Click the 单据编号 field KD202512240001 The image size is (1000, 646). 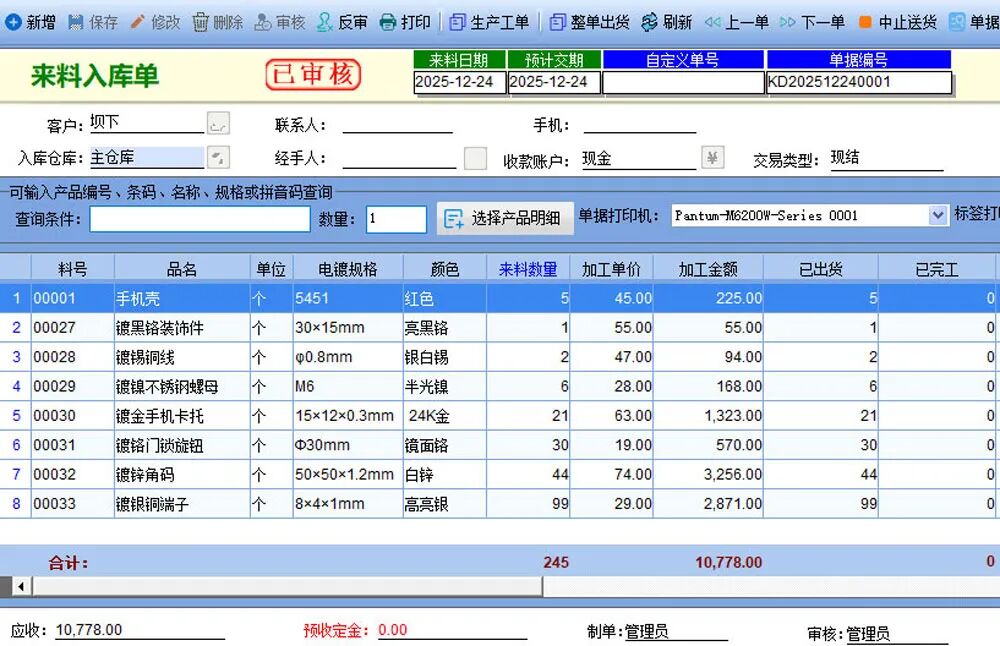coord(859,82)
